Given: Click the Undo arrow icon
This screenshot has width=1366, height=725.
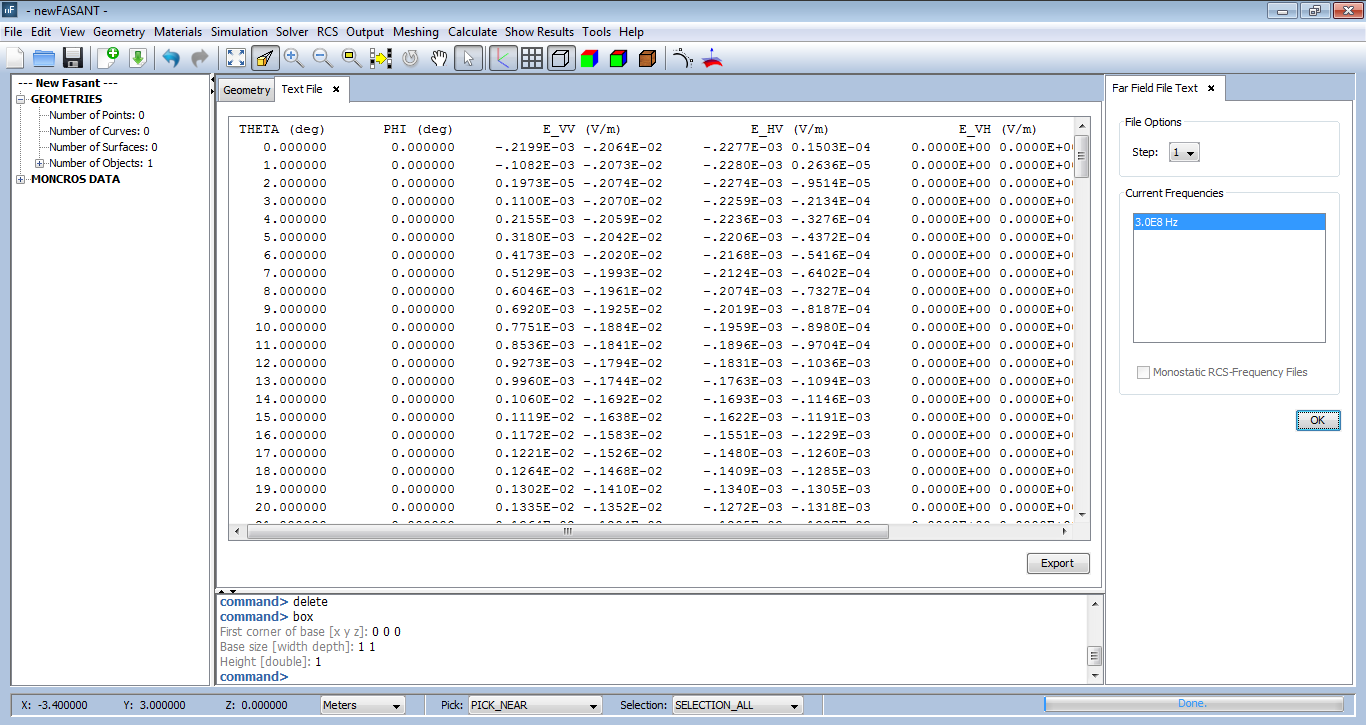Looking at the screenshot, I should pyautogui.click(x=171, y=58).
